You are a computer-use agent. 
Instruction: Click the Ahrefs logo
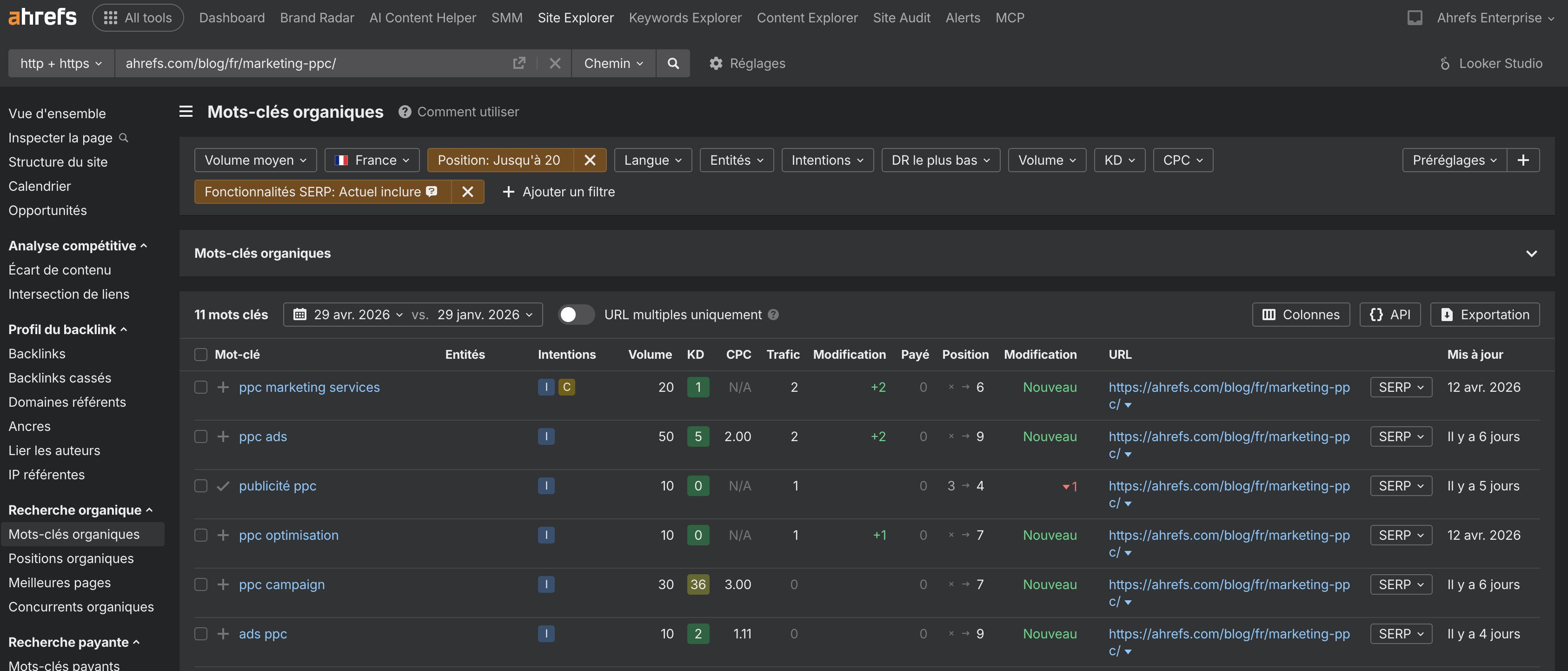(x=42, y=17)
